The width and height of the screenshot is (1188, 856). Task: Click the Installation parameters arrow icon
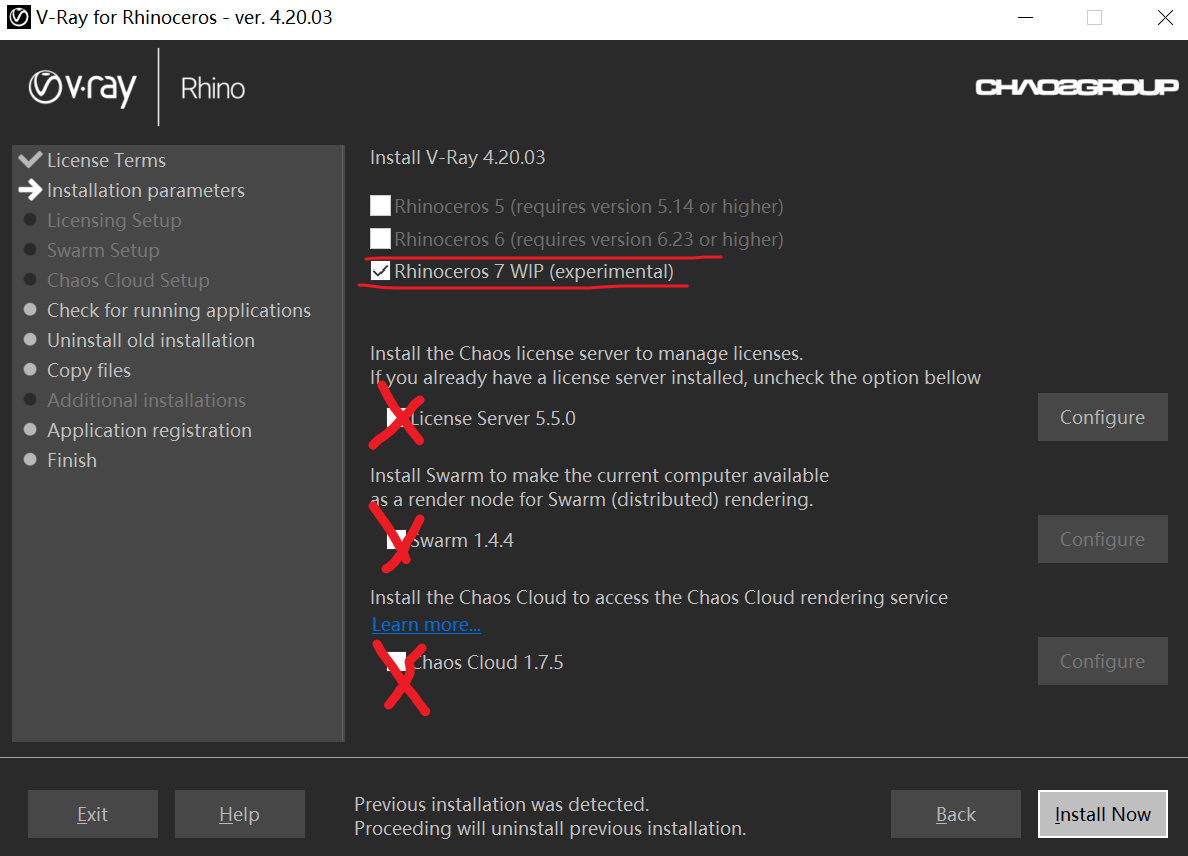[30, 189]
